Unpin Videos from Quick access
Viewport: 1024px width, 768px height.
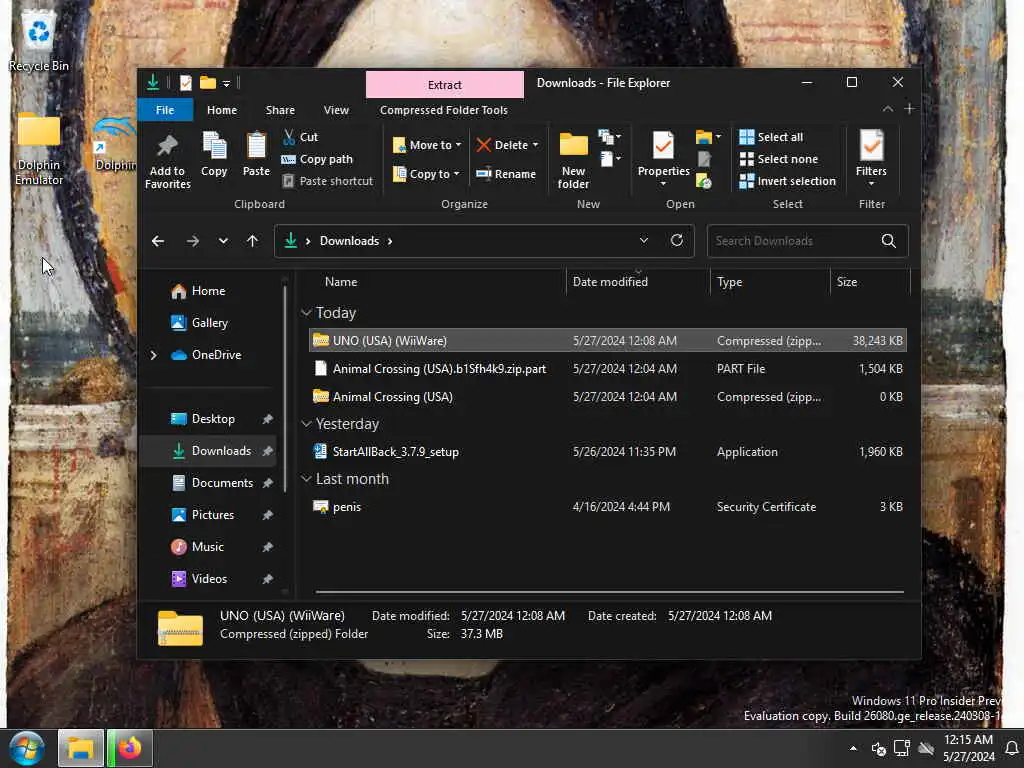pos(267,579)
